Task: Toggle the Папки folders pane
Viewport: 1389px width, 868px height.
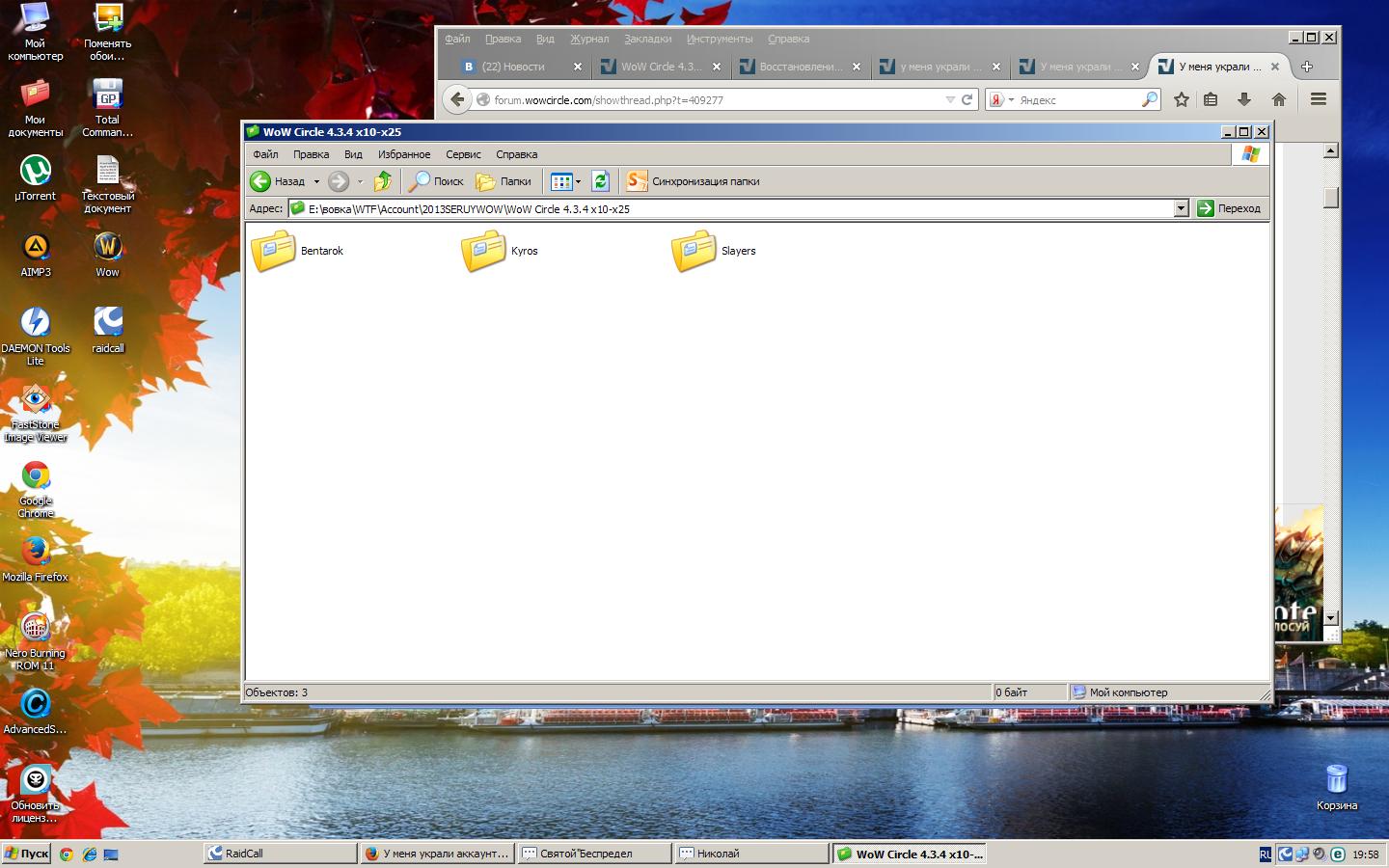Action: pyautogui.click(x=504, y=181)
